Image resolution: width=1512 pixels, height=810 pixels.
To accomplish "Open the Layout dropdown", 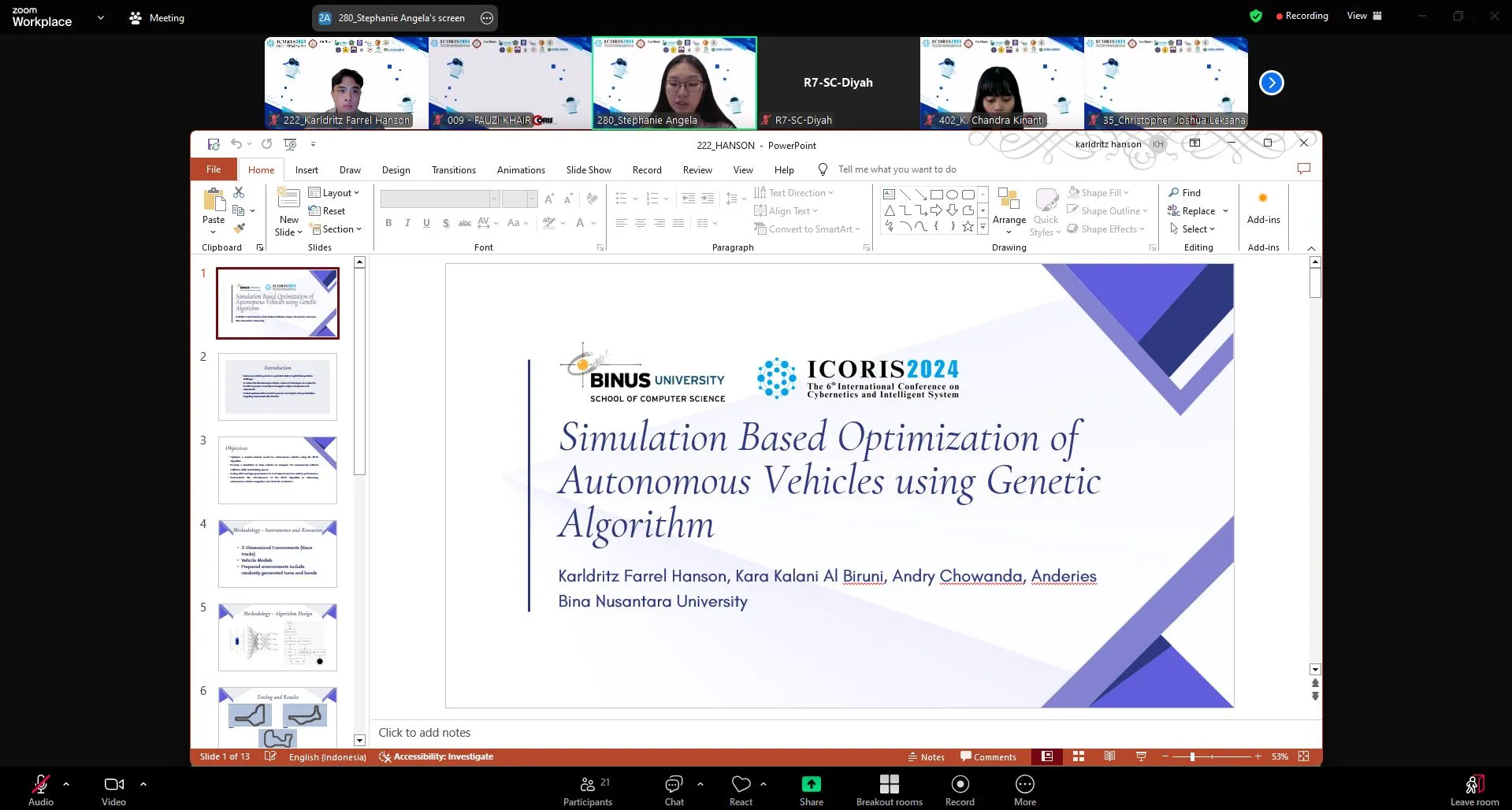I will pyautogui.click(x=334, y=193).
